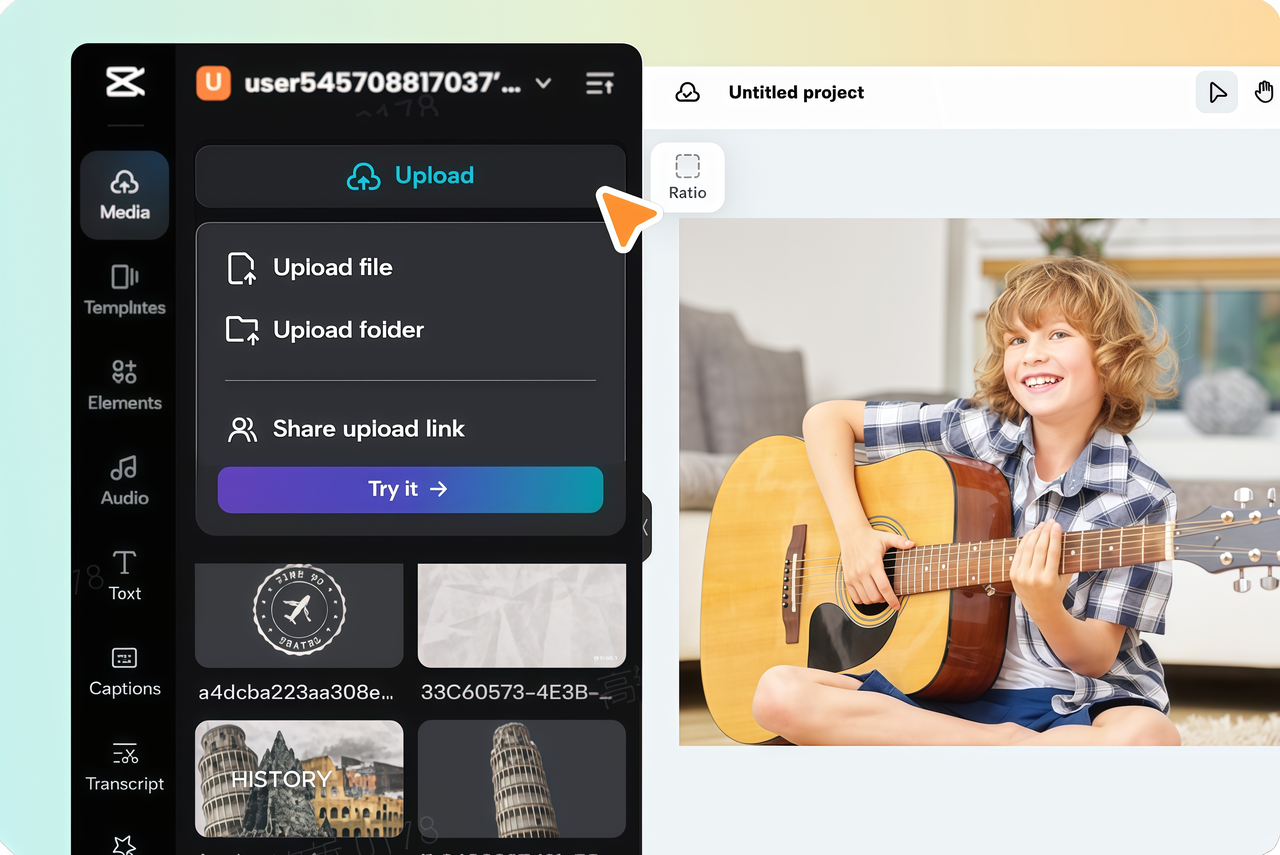The height and width of the screenshot is (855, 1280).
Task: Collapse the media panel with the chevron
Action: tap(645, 527)
